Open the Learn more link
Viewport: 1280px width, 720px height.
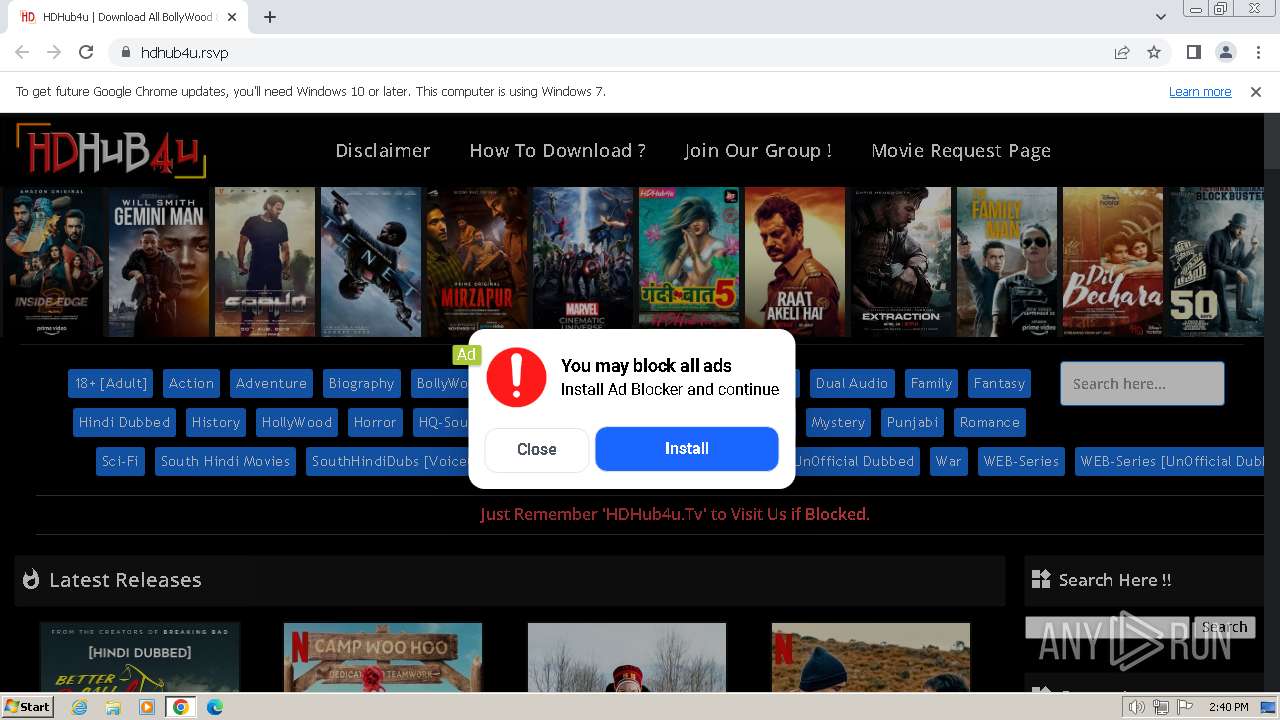[x=1200, y=92]
